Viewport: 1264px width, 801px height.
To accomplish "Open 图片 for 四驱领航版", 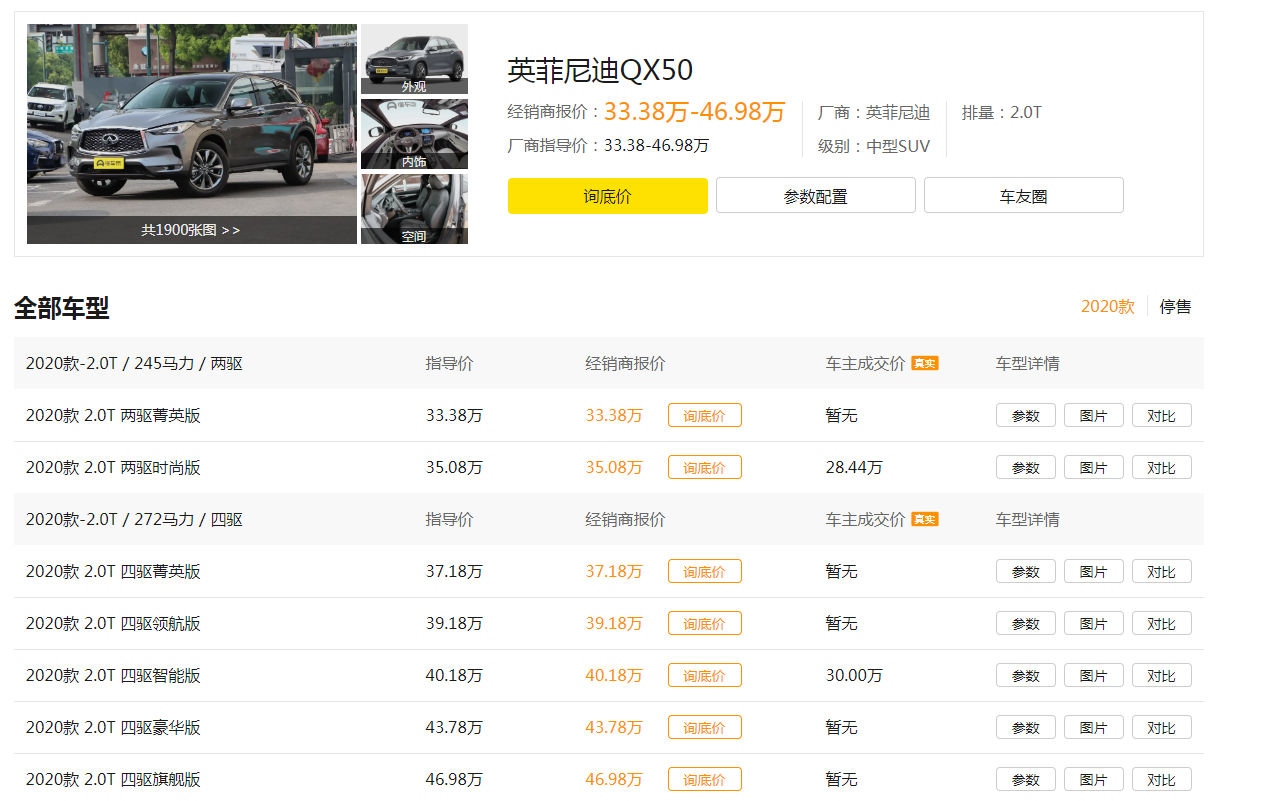I will [1094, 624].
